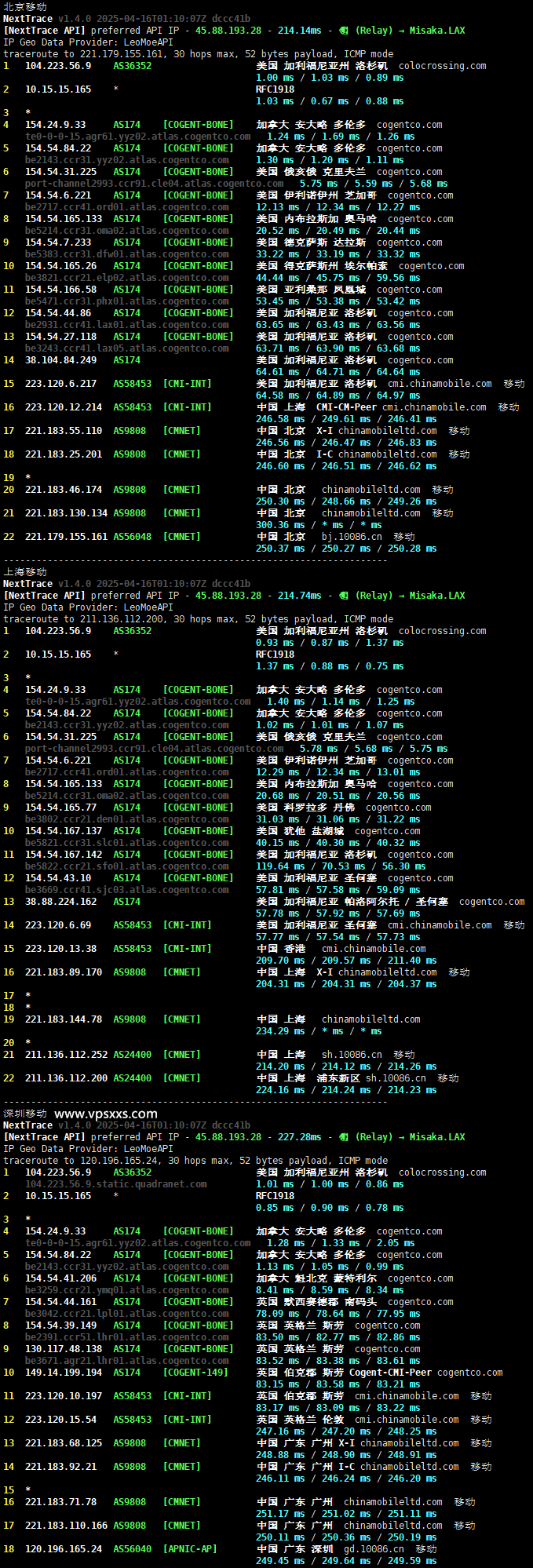
Task: Click IP address 221.183.55.110
Action: click(x=64, y=431)
